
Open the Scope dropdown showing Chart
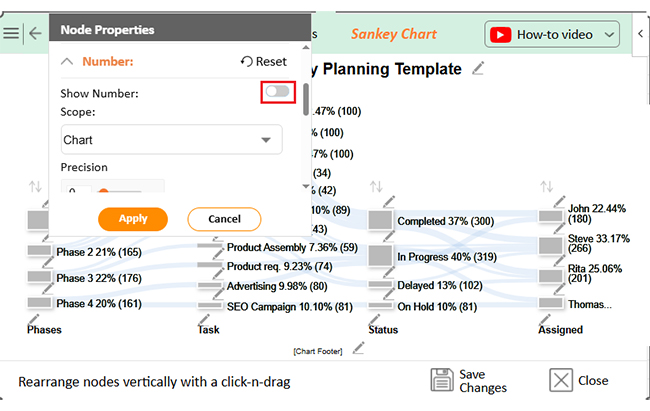pos(172,140)
